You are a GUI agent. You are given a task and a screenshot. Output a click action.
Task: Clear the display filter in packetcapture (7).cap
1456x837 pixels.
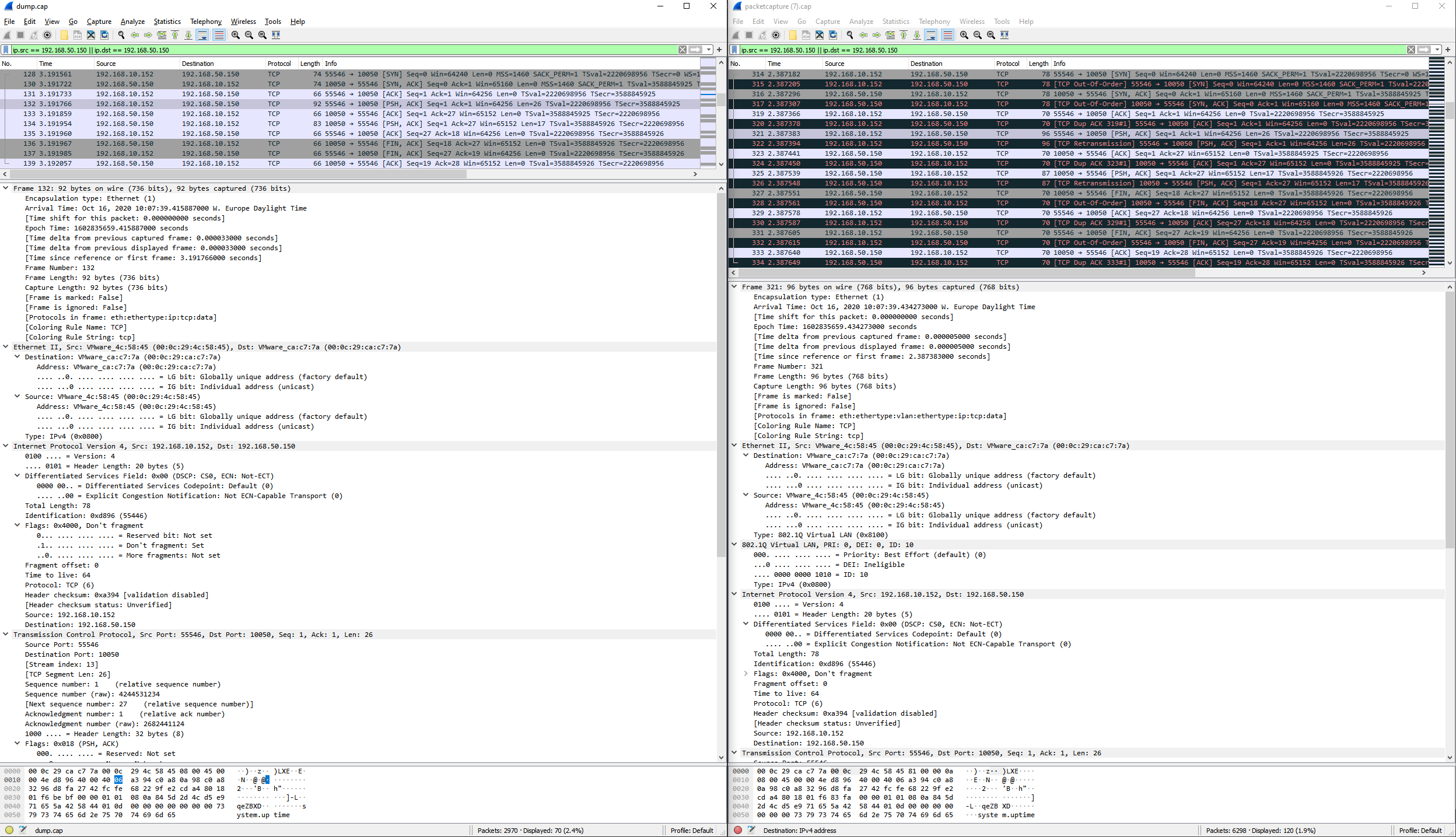[x=1410, y=50]
